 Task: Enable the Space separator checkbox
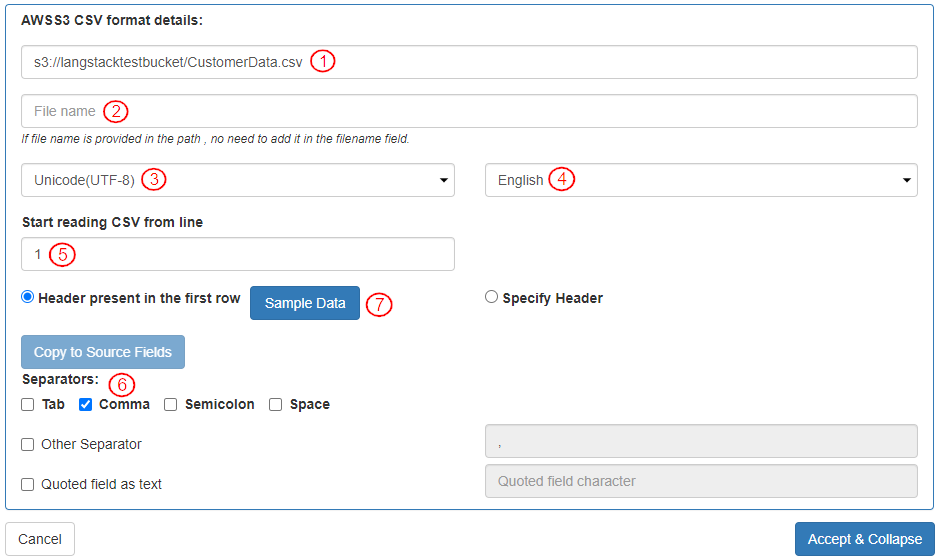(x=276, y=405)
